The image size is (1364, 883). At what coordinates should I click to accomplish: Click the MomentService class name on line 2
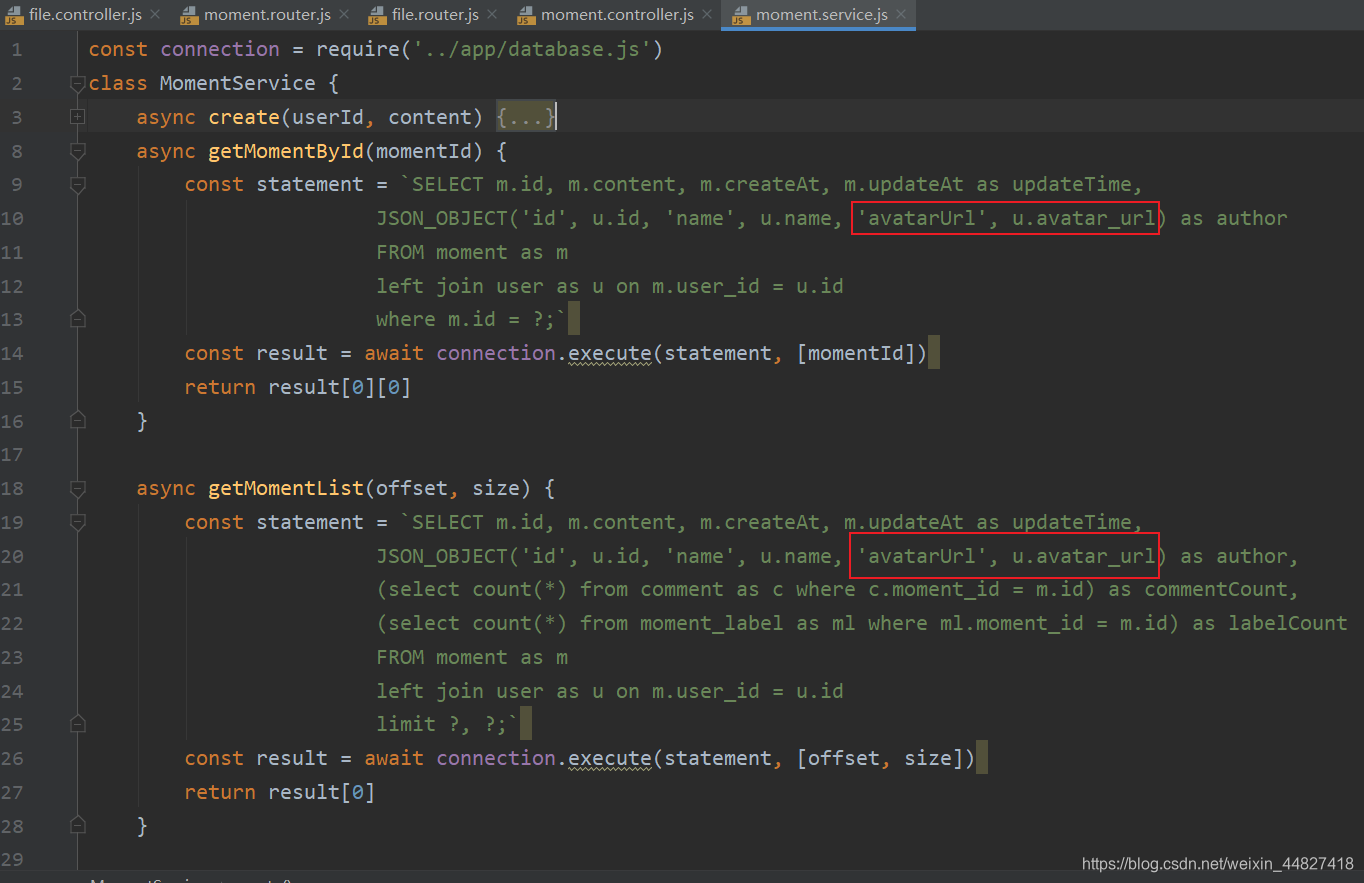[238, 83]
